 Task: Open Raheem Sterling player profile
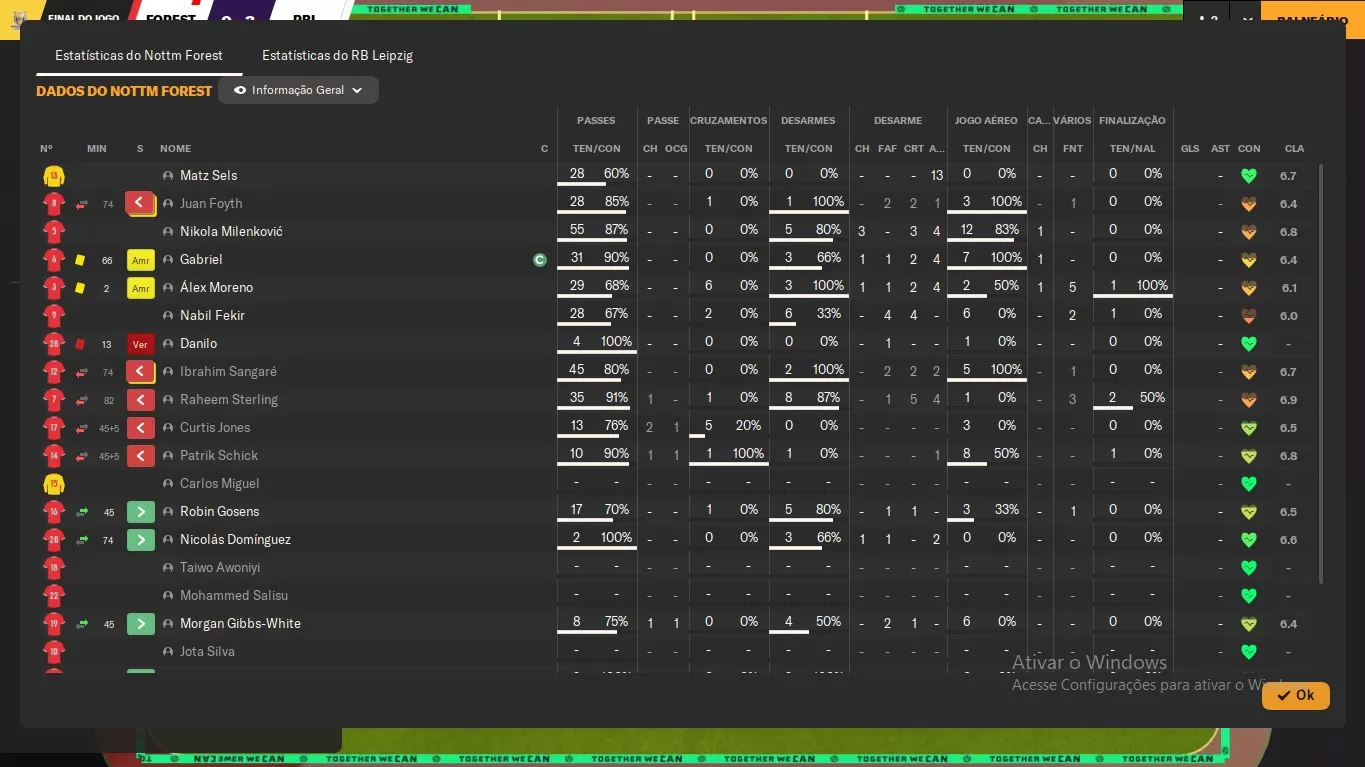229,400
